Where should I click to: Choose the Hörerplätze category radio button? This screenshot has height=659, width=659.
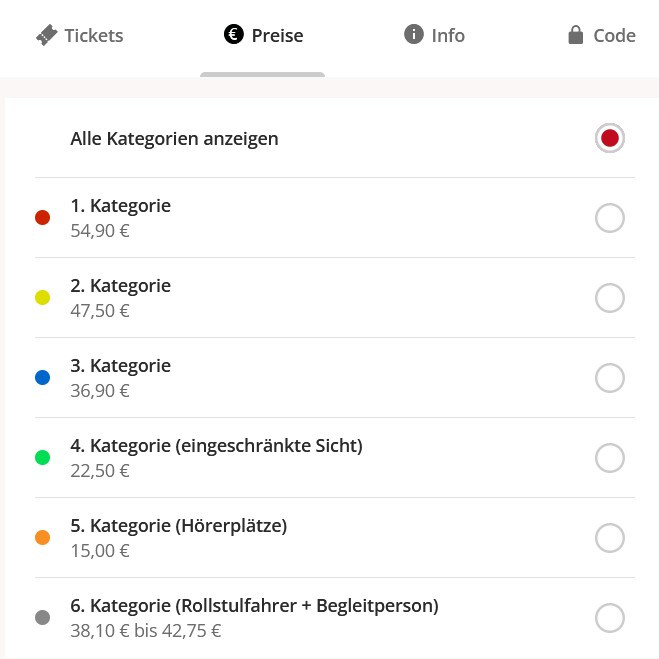(610, 538)
